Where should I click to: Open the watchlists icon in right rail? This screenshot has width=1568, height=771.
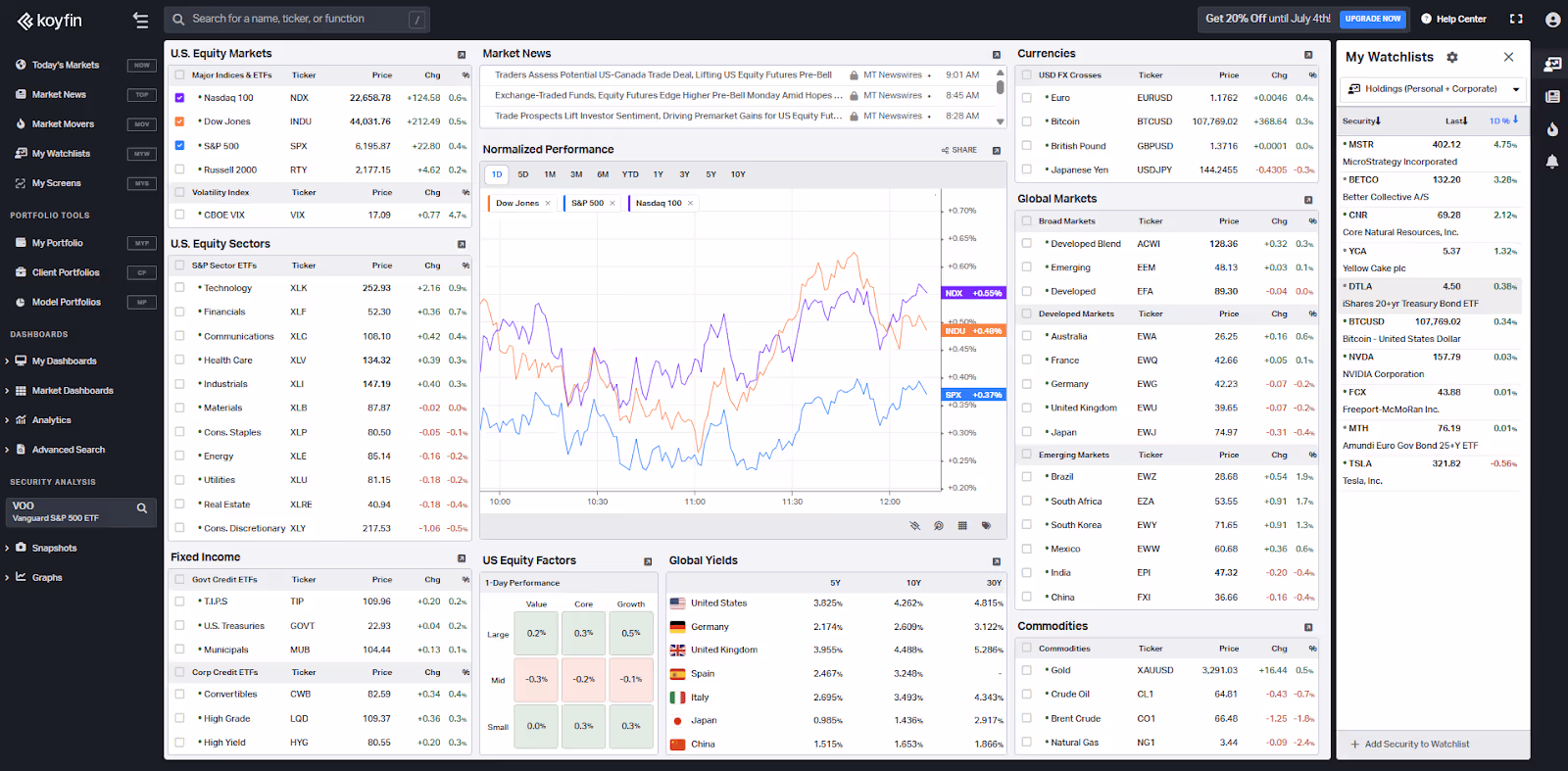pyautogui.click(x=1552, y=65)
